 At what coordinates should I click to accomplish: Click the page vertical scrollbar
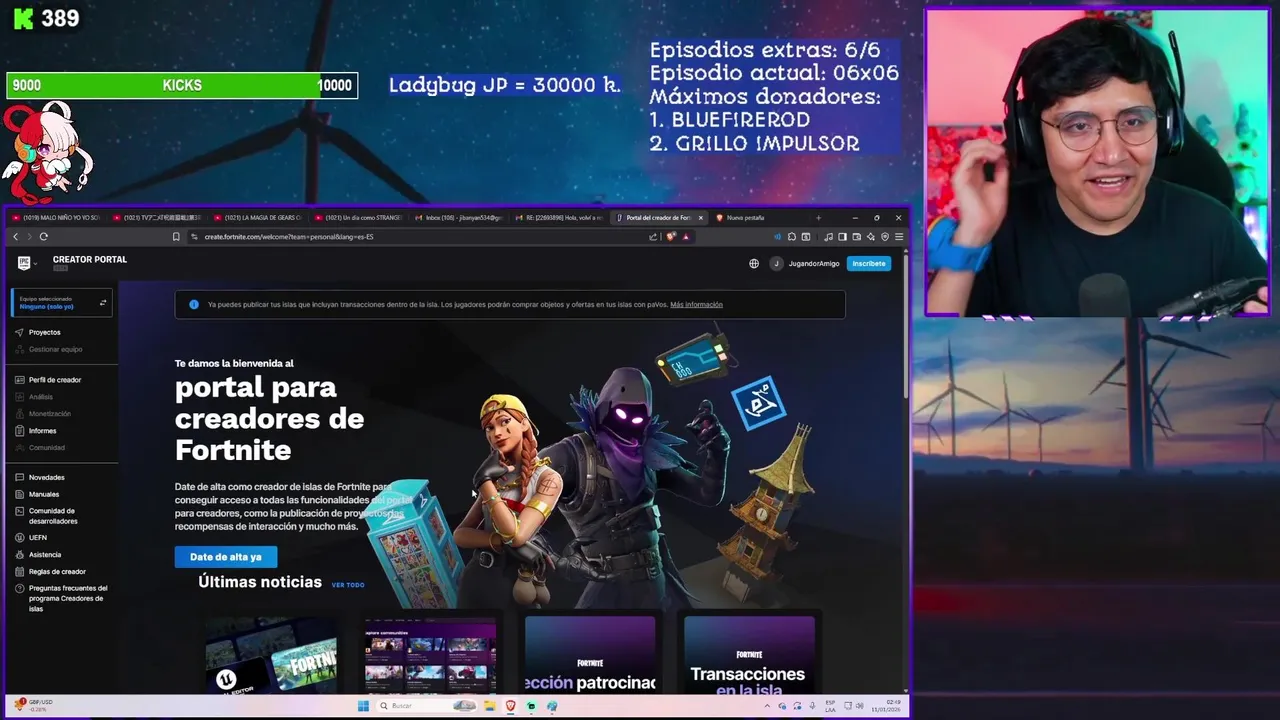coord(906,325)
